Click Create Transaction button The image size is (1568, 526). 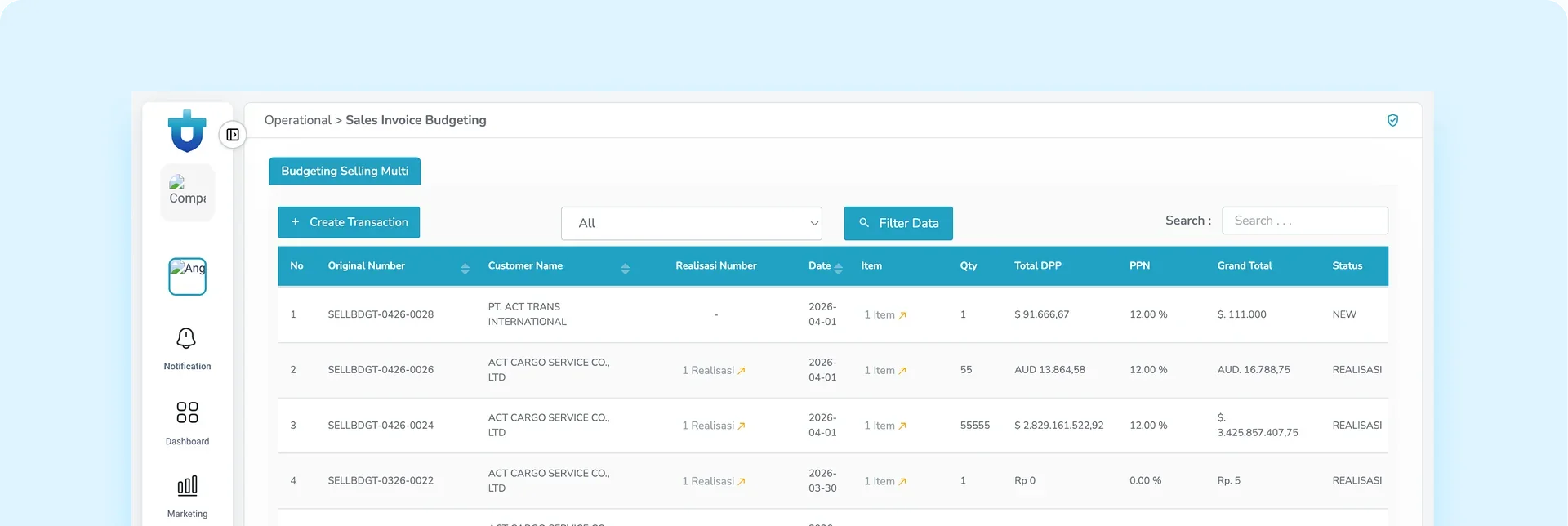[349, 222]
